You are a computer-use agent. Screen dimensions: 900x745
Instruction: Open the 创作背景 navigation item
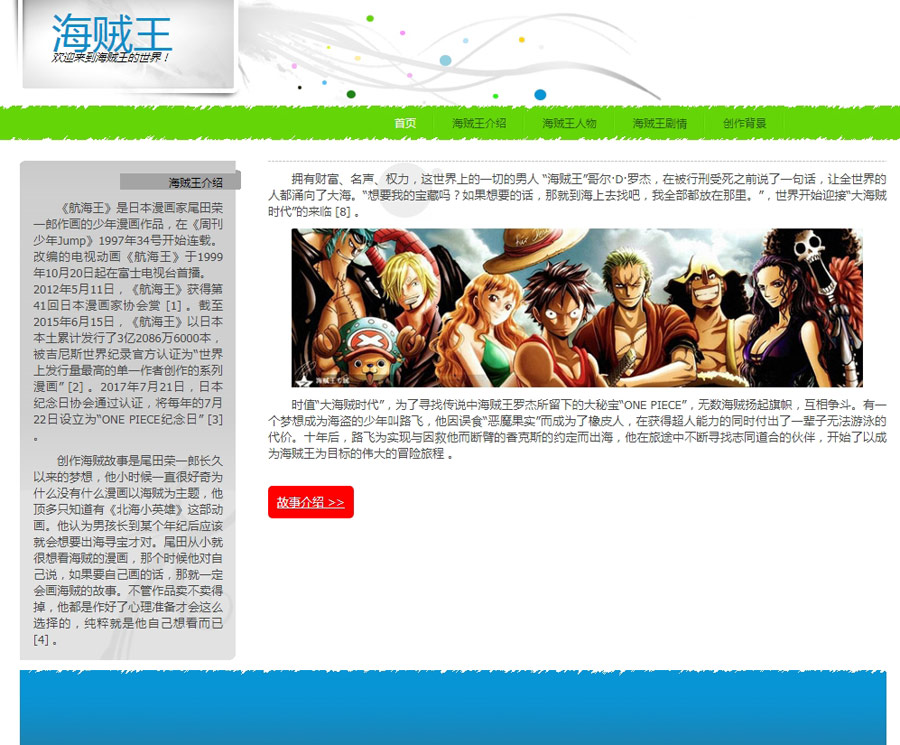pyautogui.click(x=744, y=123)
